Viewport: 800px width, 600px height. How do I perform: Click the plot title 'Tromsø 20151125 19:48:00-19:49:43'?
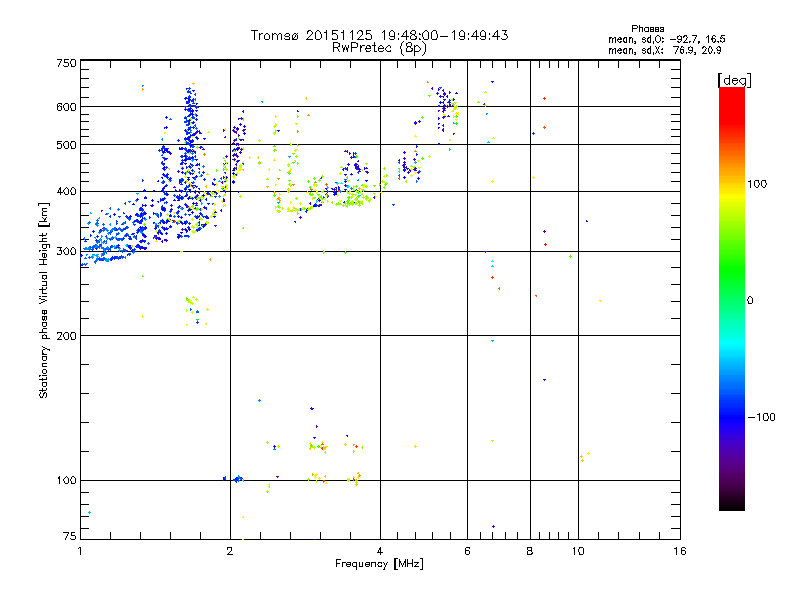(x=379, y=35)
